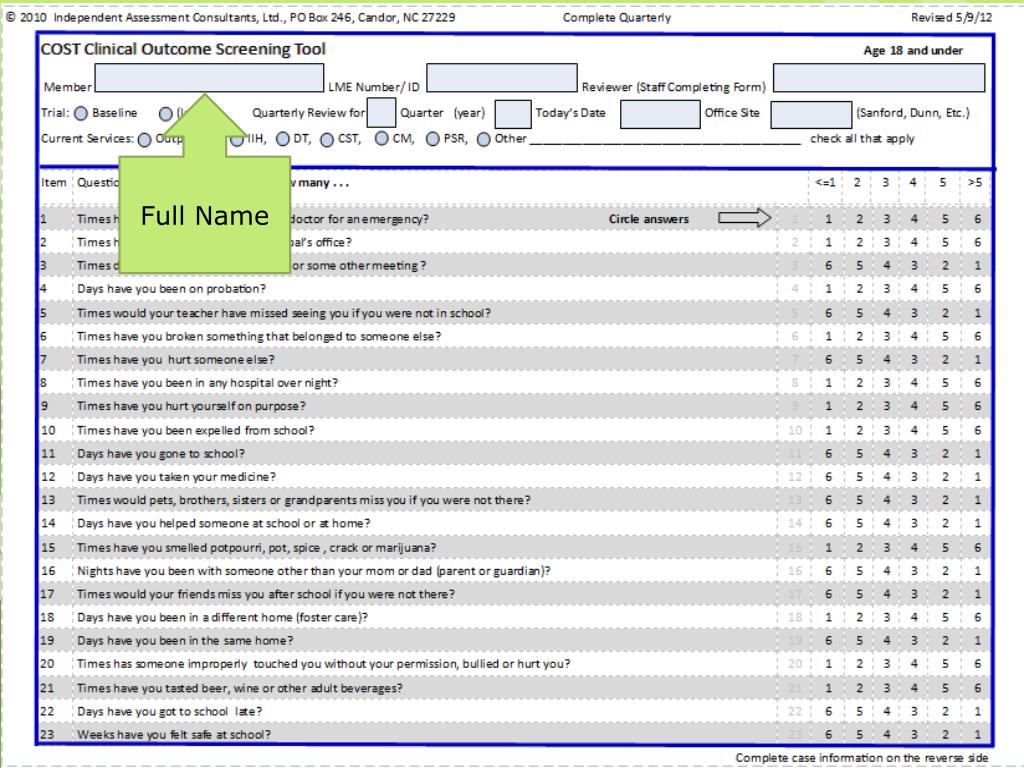This screenshot has height=768, width=1024.
Task: Click the '(Sanford, Dunn, Etc.)' hint text
Action: (x=913, y=113)
